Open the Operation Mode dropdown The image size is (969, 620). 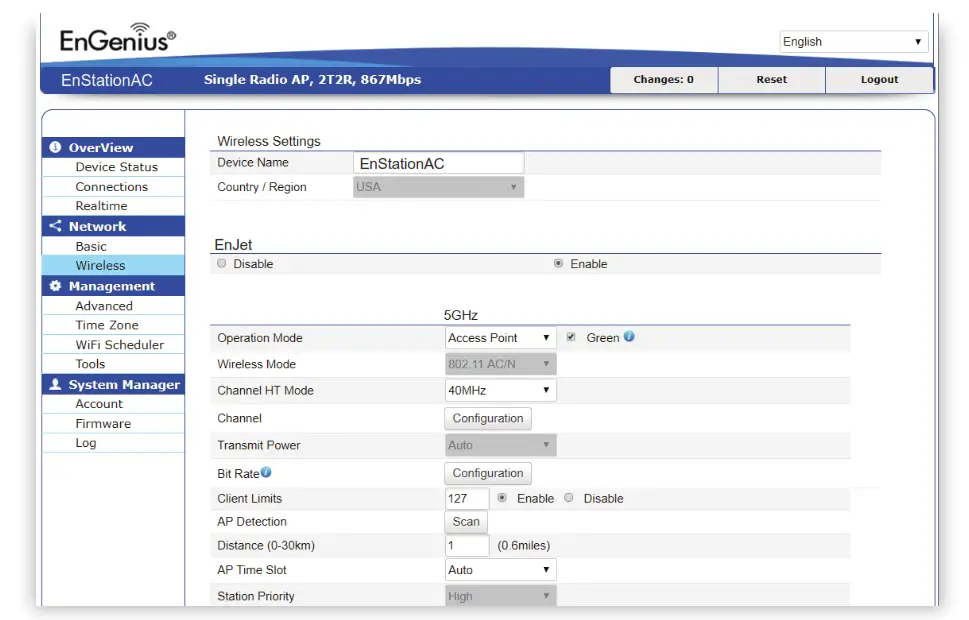pos(500,338)
